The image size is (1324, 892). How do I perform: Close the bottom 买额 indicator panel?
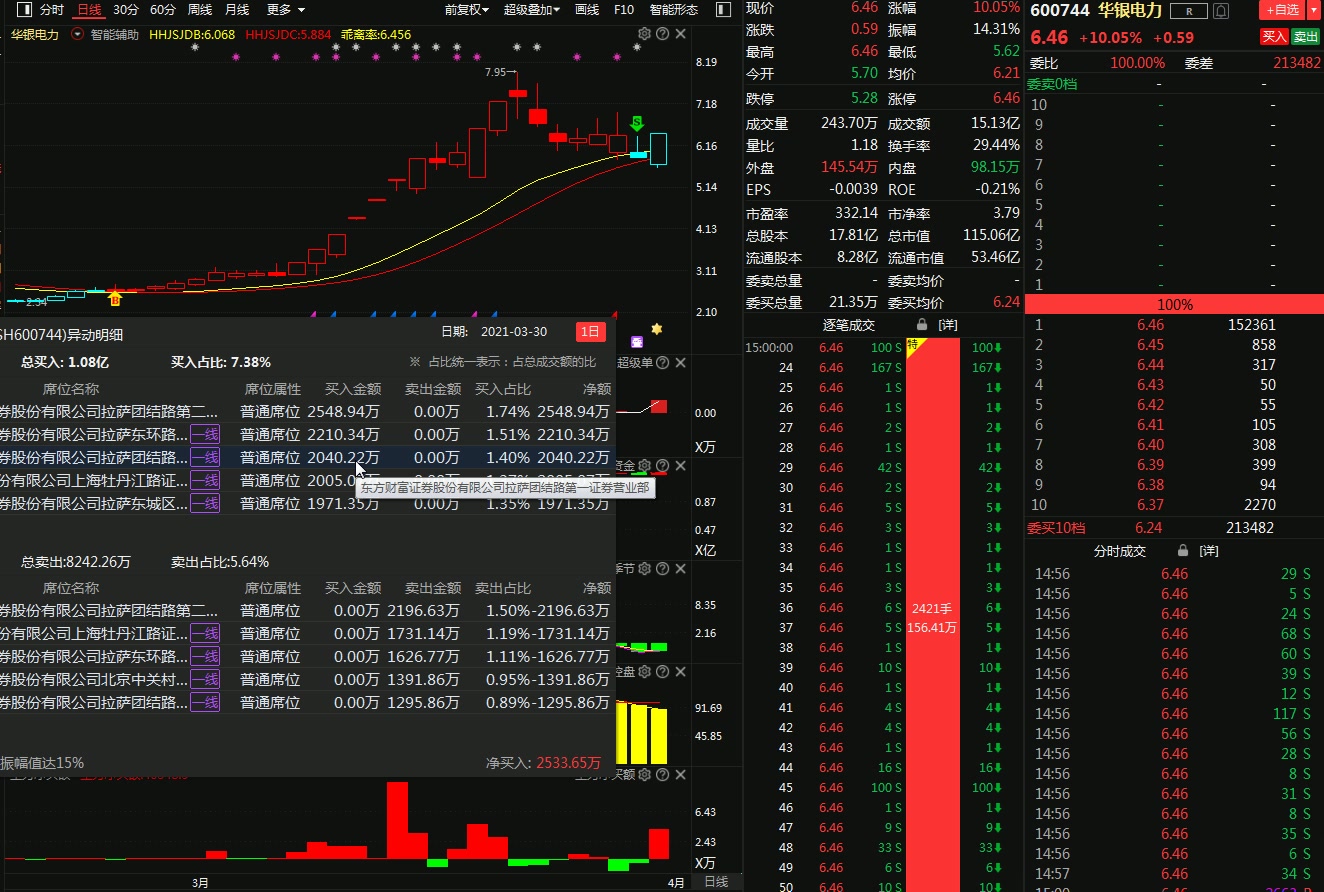[680, 774]
